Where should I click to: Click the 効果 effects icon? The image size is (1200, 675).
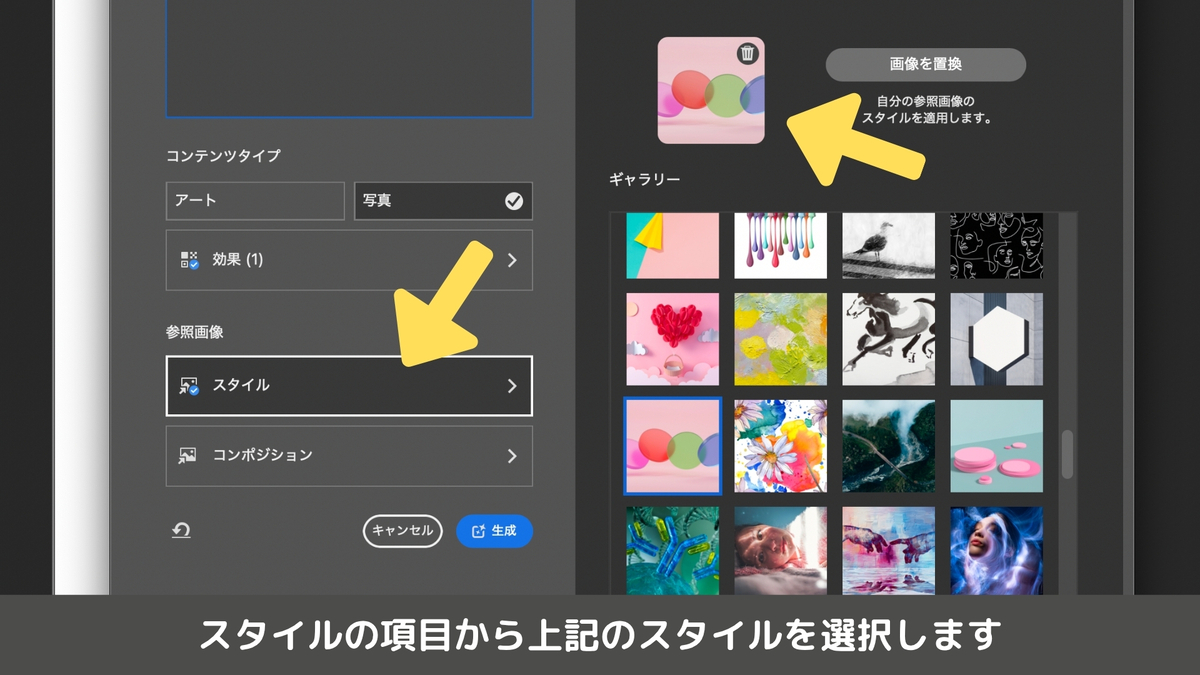point(189,260)
